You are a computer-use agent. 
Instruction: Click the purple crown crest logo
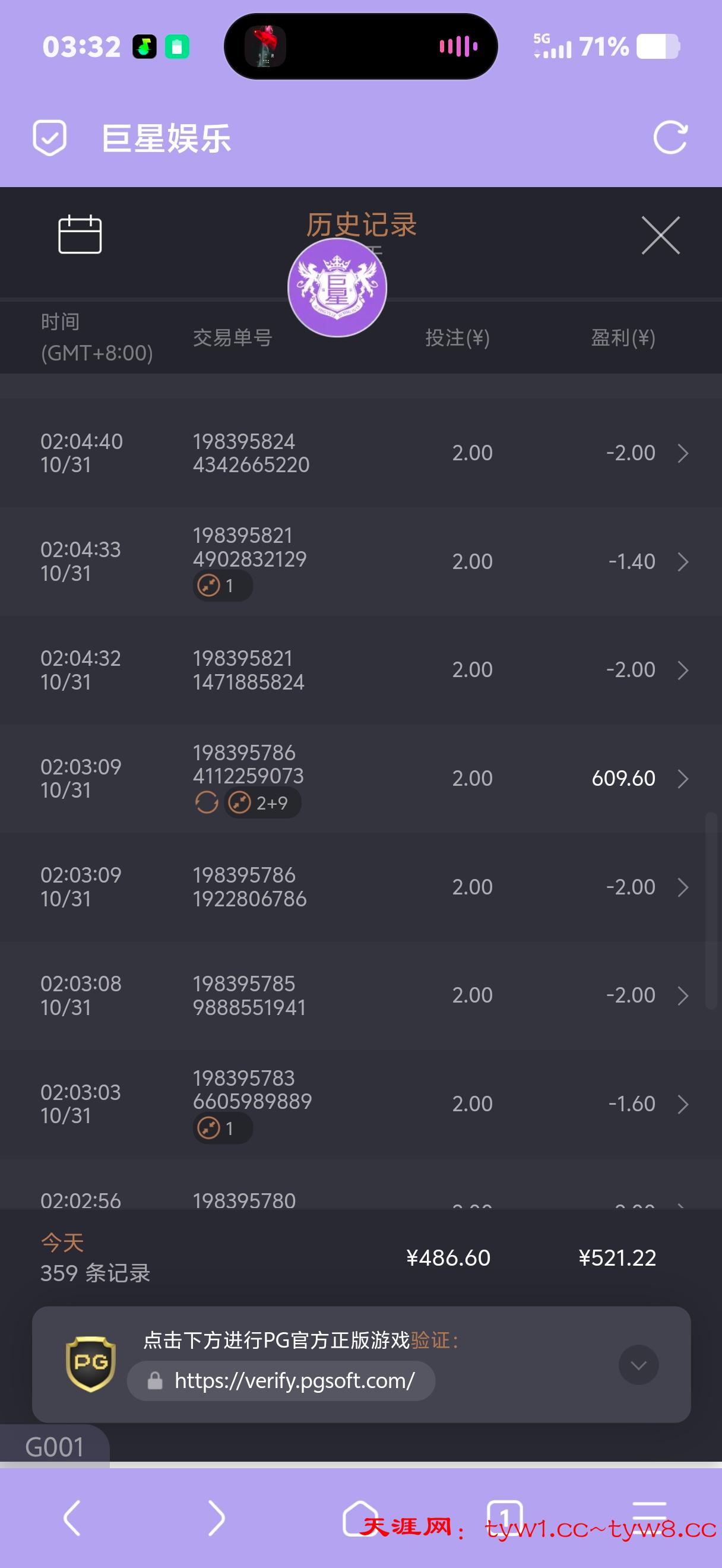(337, 287)
